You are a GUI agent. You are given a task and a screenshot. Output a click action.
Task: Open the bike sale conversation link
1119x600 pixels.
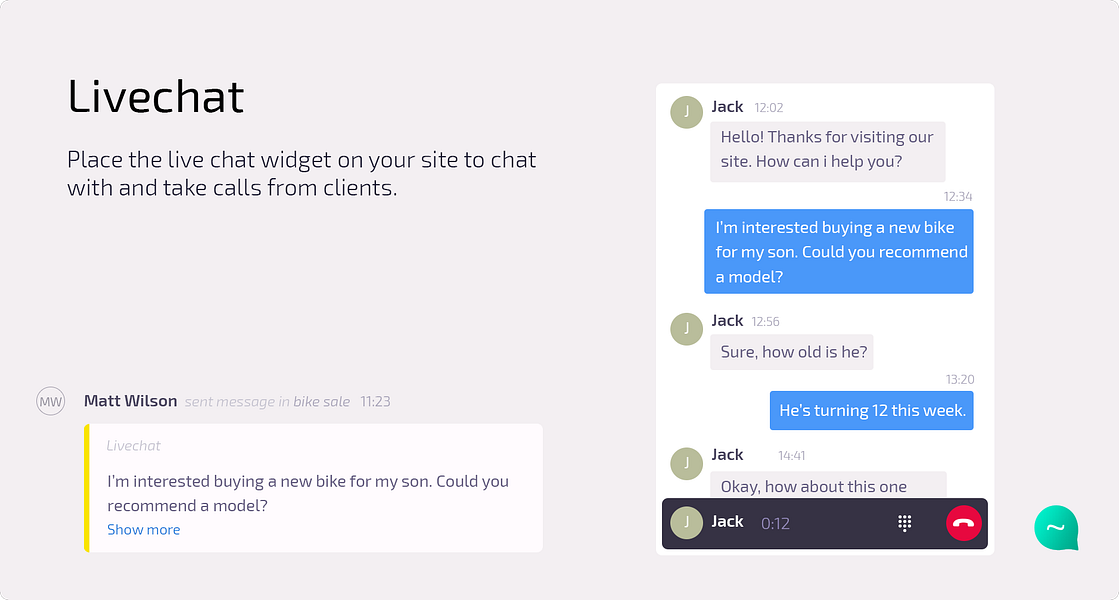click(321, 402)
